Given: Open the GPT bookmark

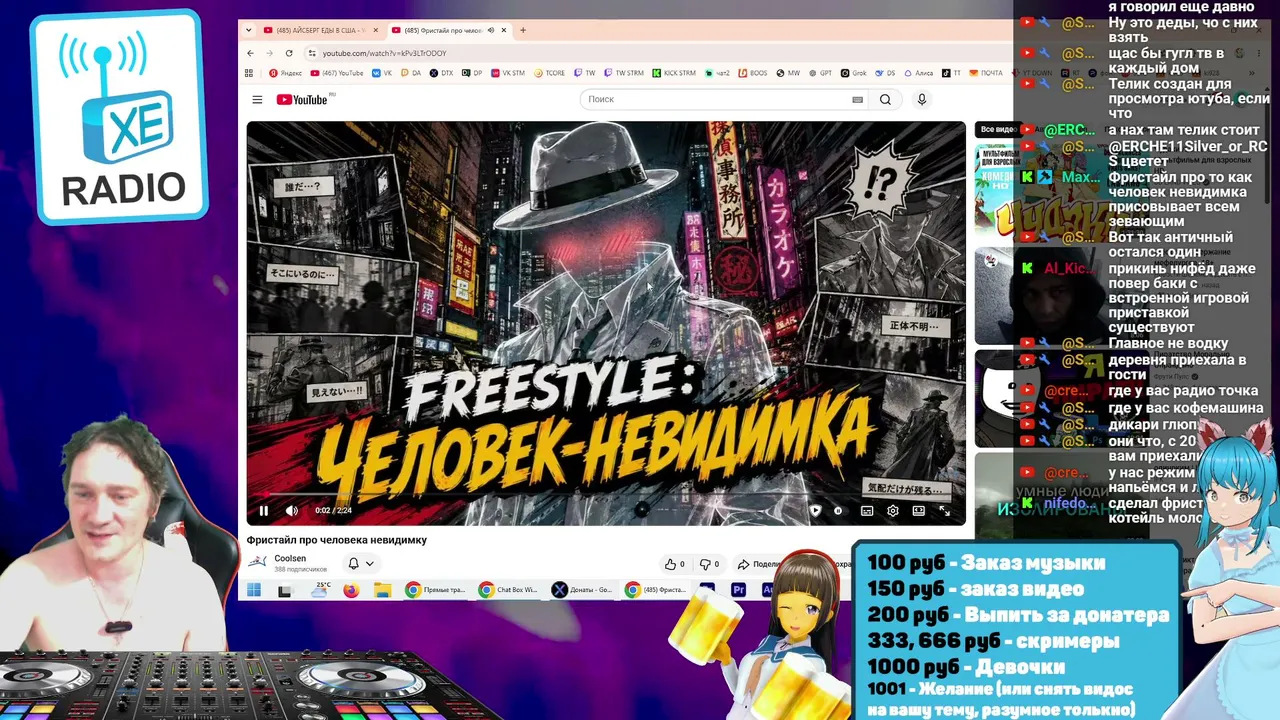Looking at the screenshot, I should click(x=820, y=73).
